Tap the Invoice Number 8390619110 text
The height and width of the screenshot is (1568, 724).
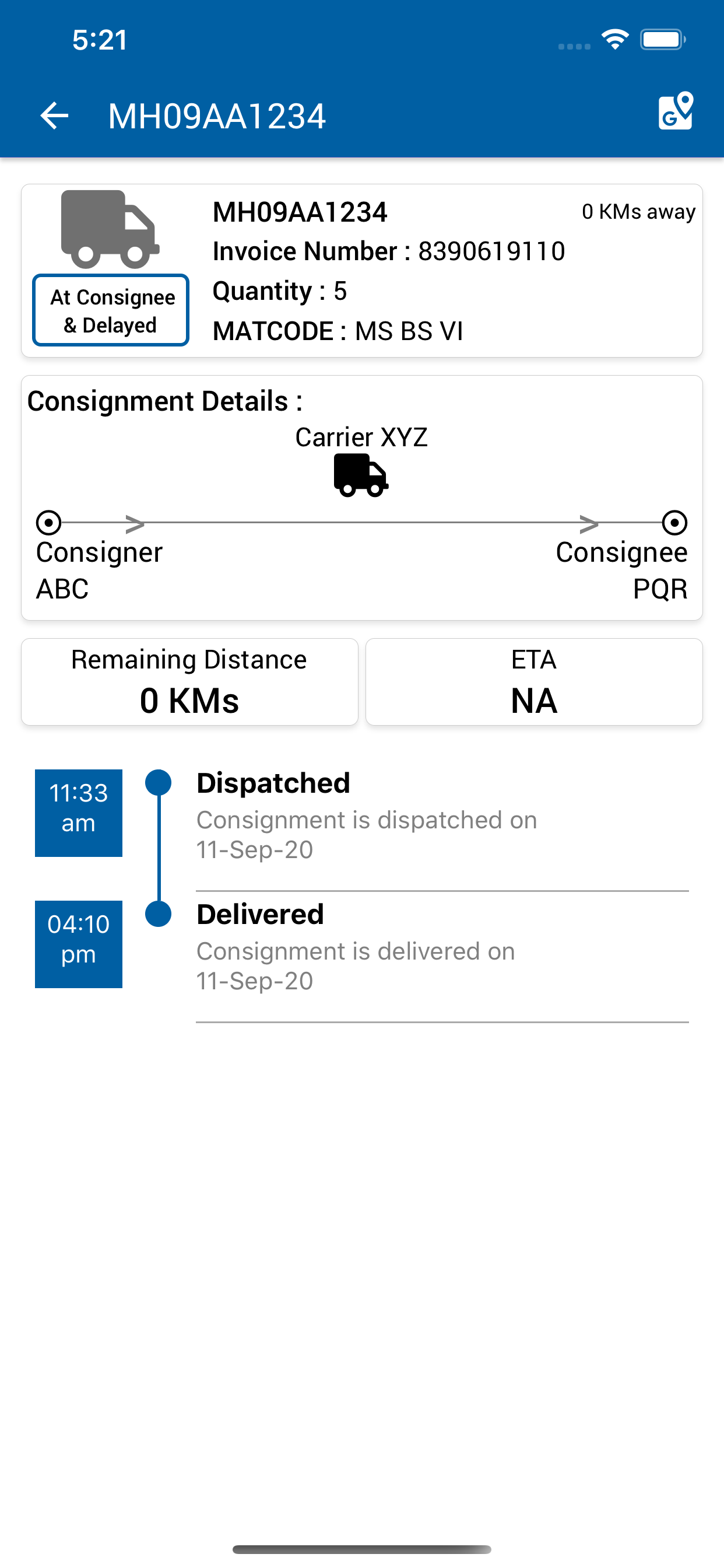point(389,251)
